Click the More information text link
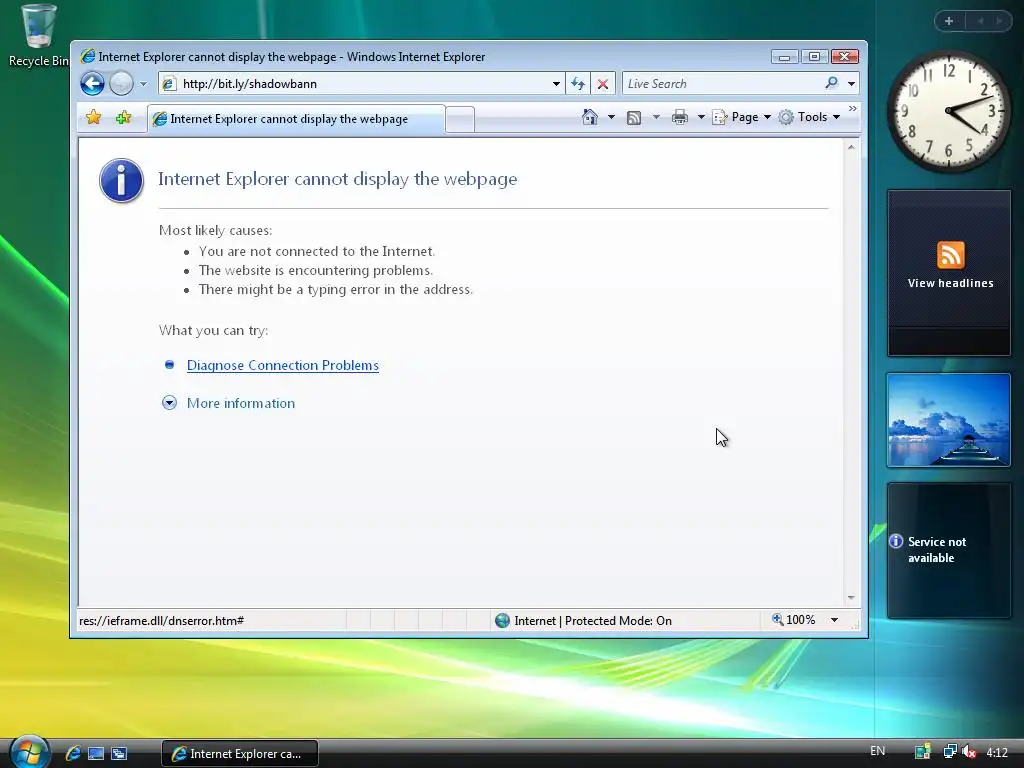Screen dimensions: 1024x768 point(241,403)
